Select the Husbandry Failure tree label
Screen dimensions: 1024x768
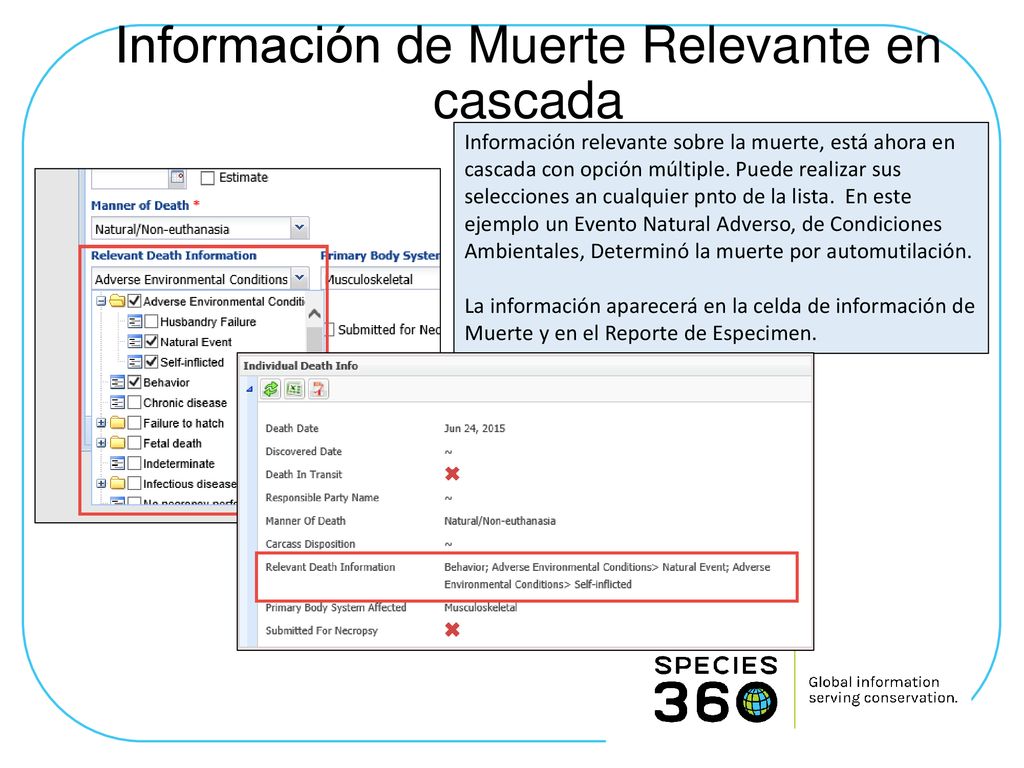[208, 321]
